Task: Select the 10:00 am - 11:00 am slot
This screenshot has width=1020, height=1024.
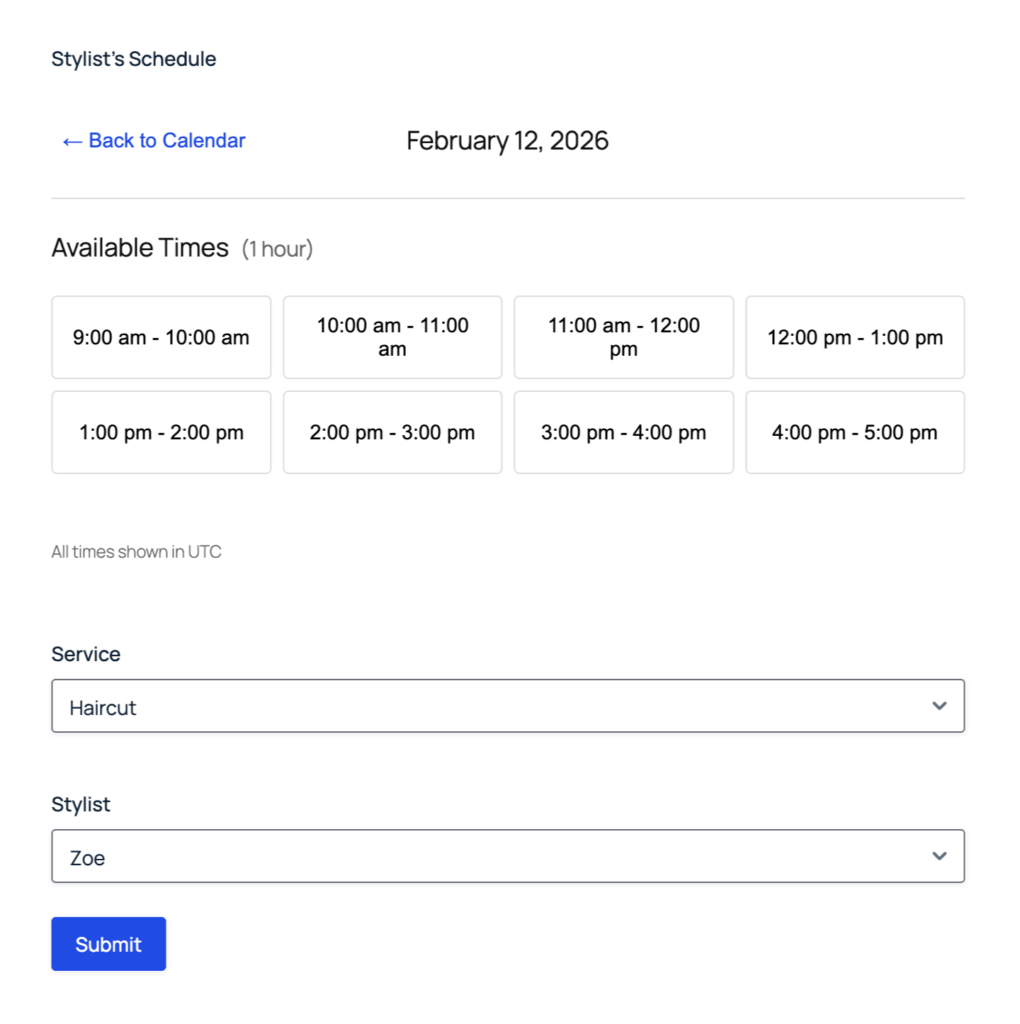Action: (392, 337)
